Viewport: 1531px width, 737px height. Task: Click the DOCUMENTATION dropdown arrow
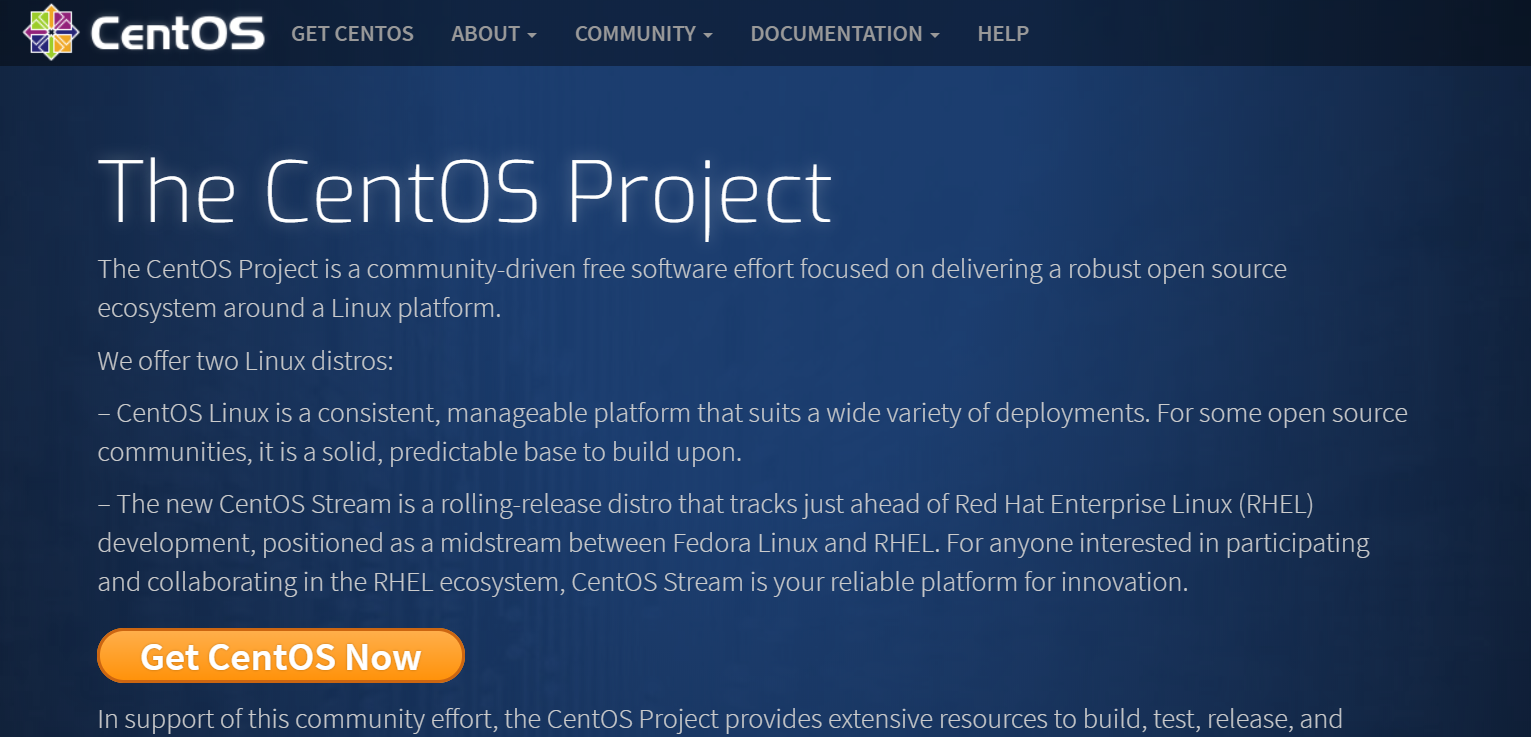(x=935, y=36)
